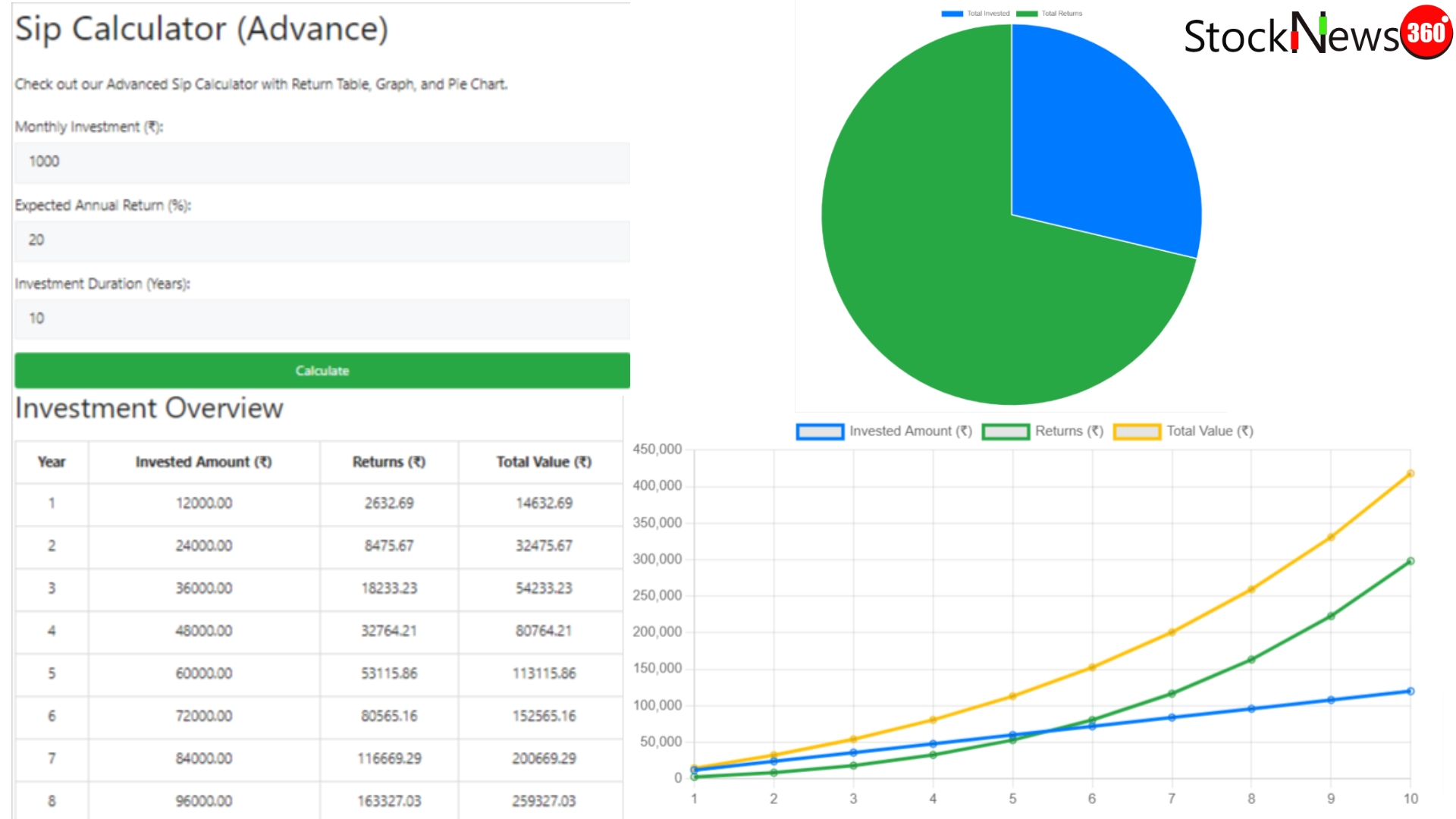Click the Returns (₹) column header
This screenshot has width=1456, height=819.
389,462
